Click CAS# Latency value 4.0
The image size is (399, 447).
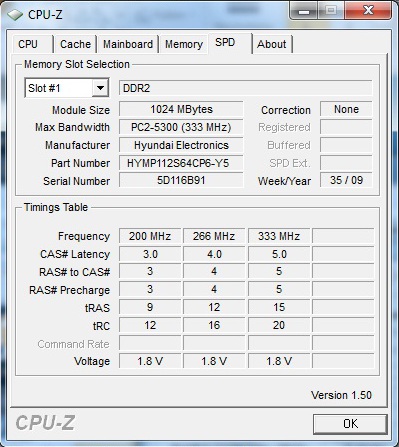pyautogui.click(x=214, y=254)
